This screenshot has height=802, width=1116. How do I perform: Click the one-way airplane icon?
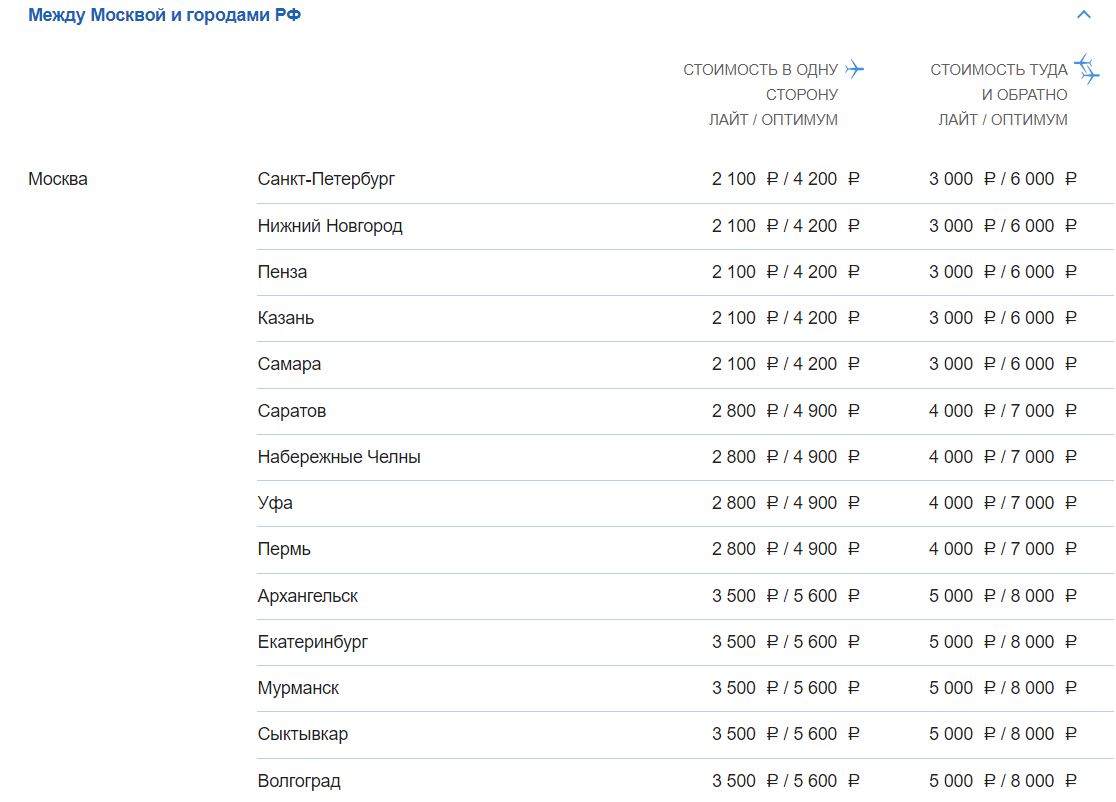pyautogui.click(x=854, y=69)
